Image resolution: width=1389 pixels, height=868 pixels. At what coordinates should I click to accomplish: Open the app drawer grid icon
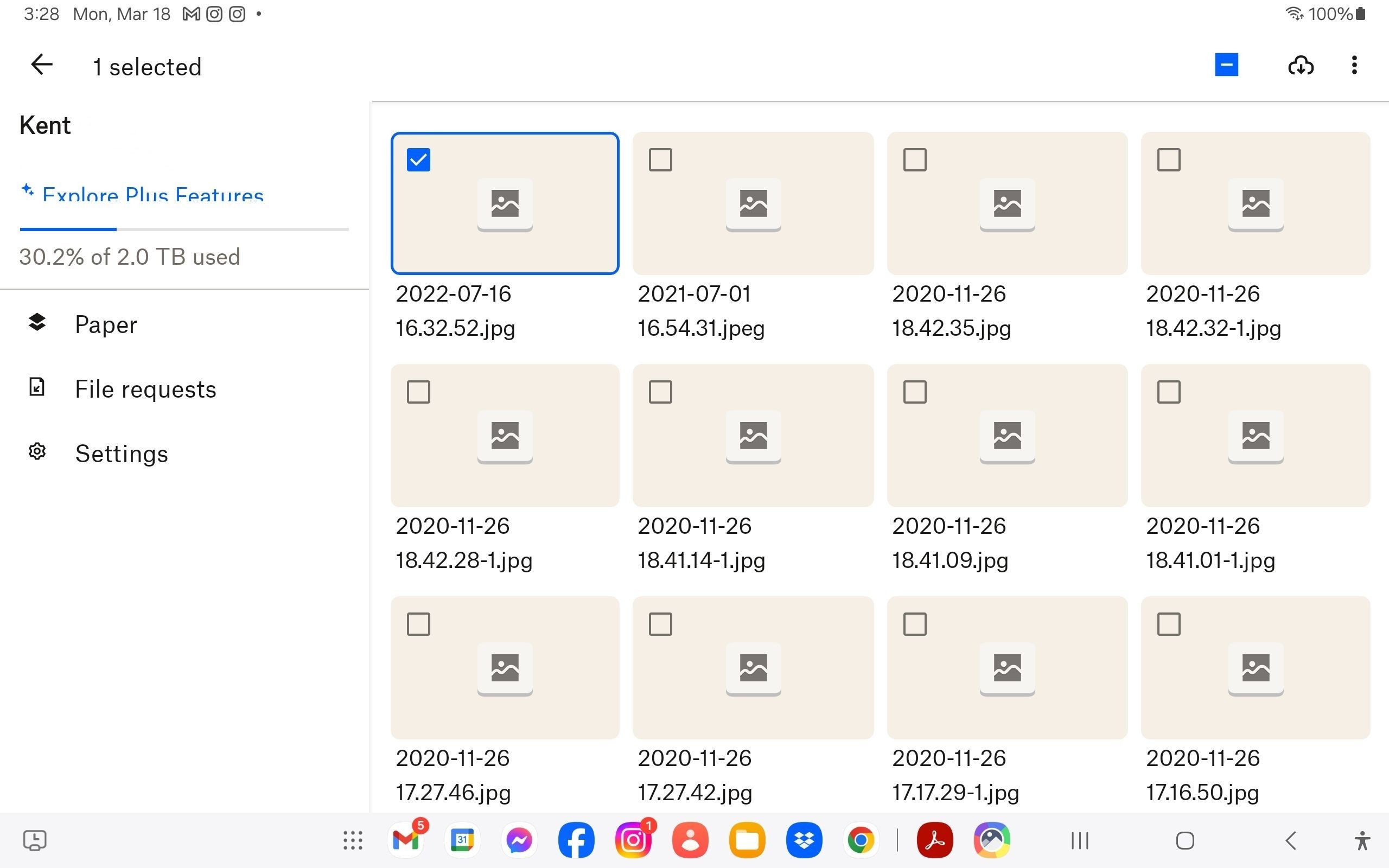pos(353,840)
